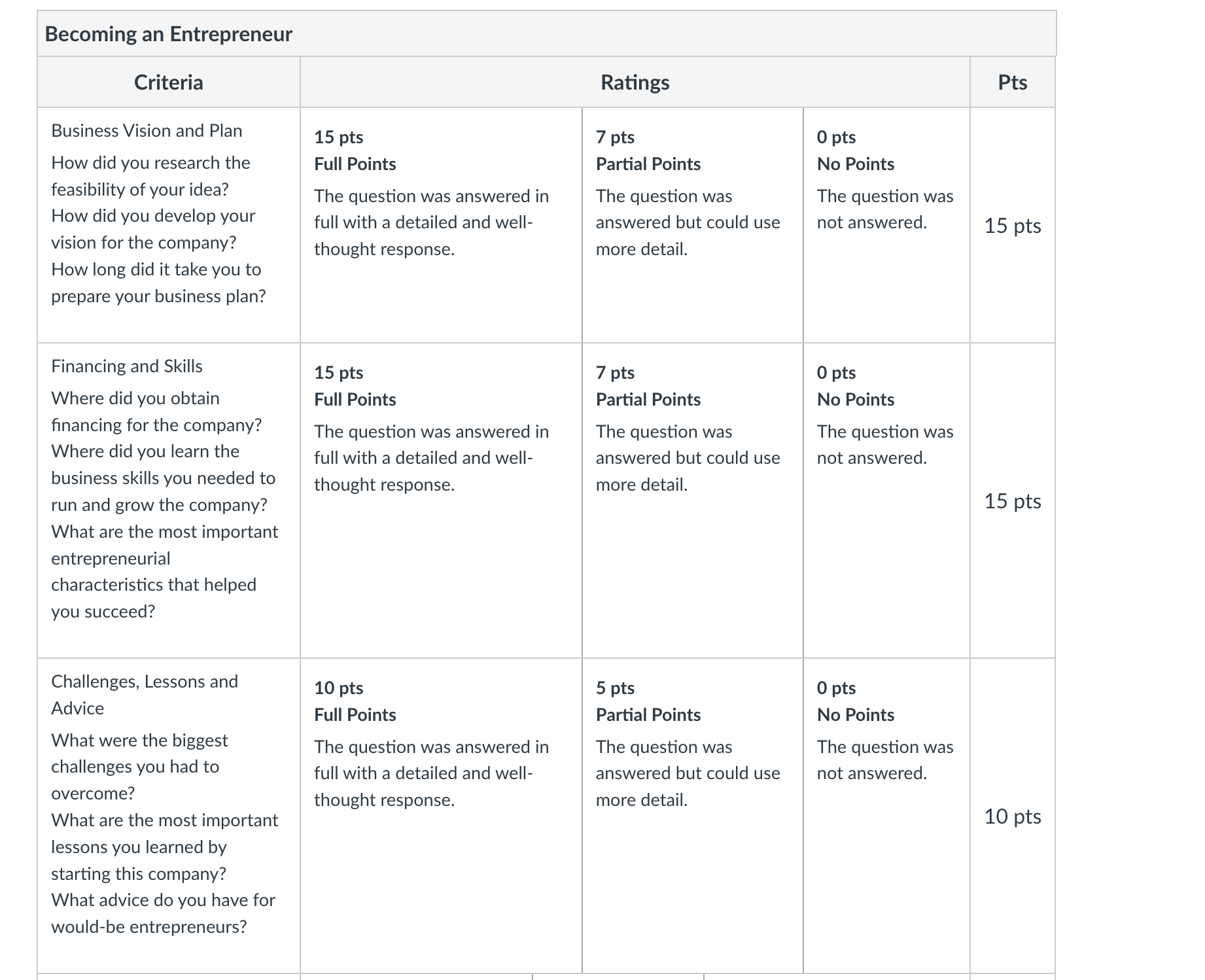Click the 15 pts total for Financing and Skills
The image size is (1205, 980).
click(1012, 501)
